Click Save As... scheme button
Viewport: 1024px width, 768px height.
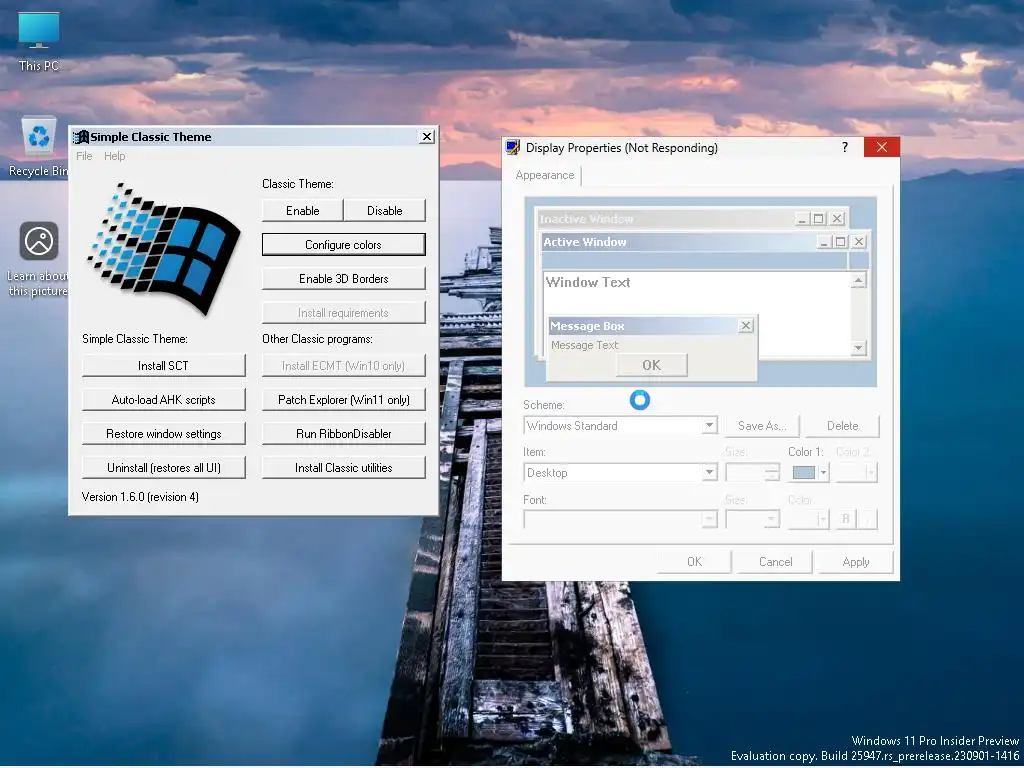(x=761, y=426)
